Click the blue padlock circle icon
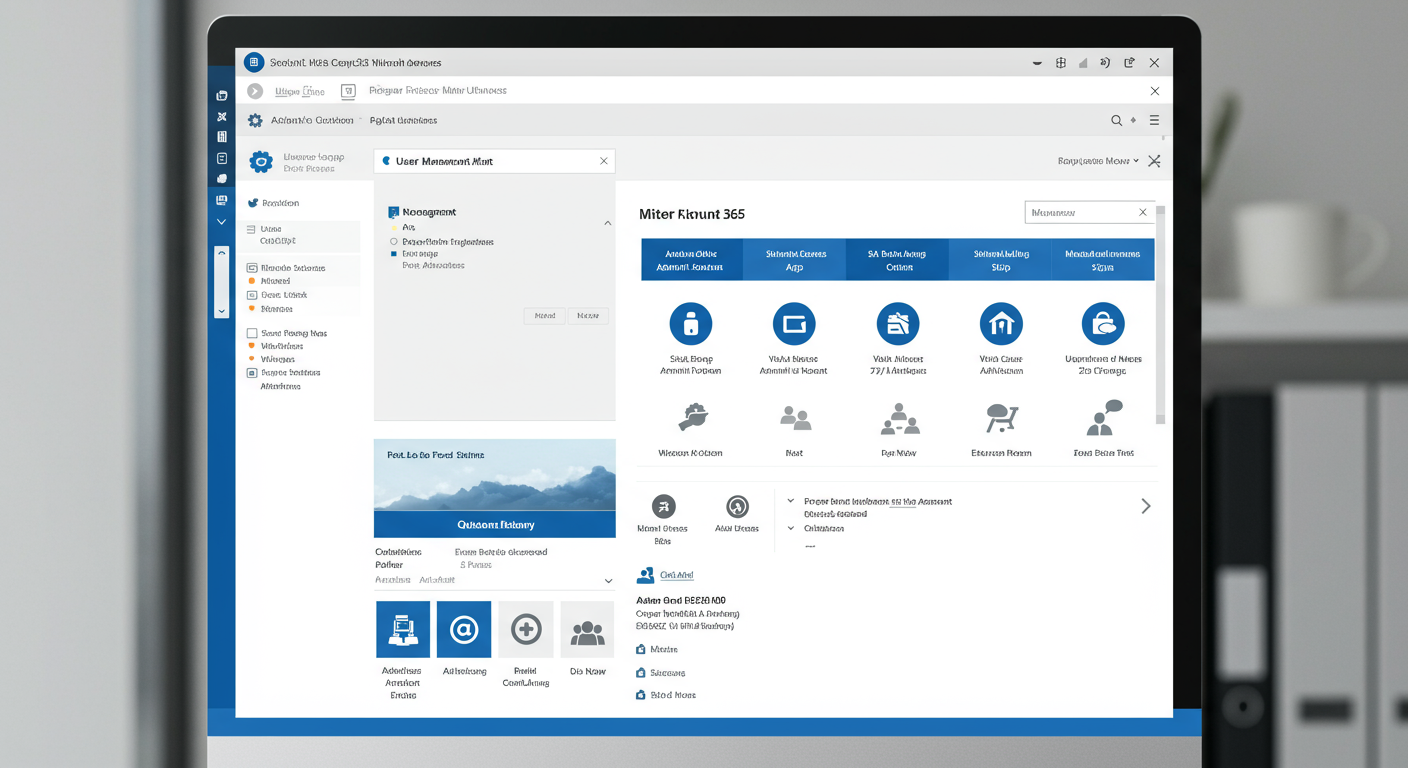1408x768 pixels. click(690, 324)
